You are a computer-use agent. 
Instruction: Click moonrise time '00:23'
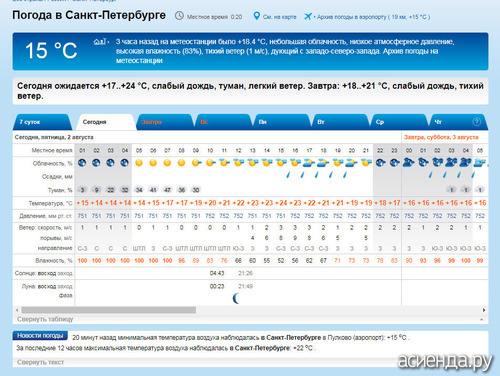[217, 286]
